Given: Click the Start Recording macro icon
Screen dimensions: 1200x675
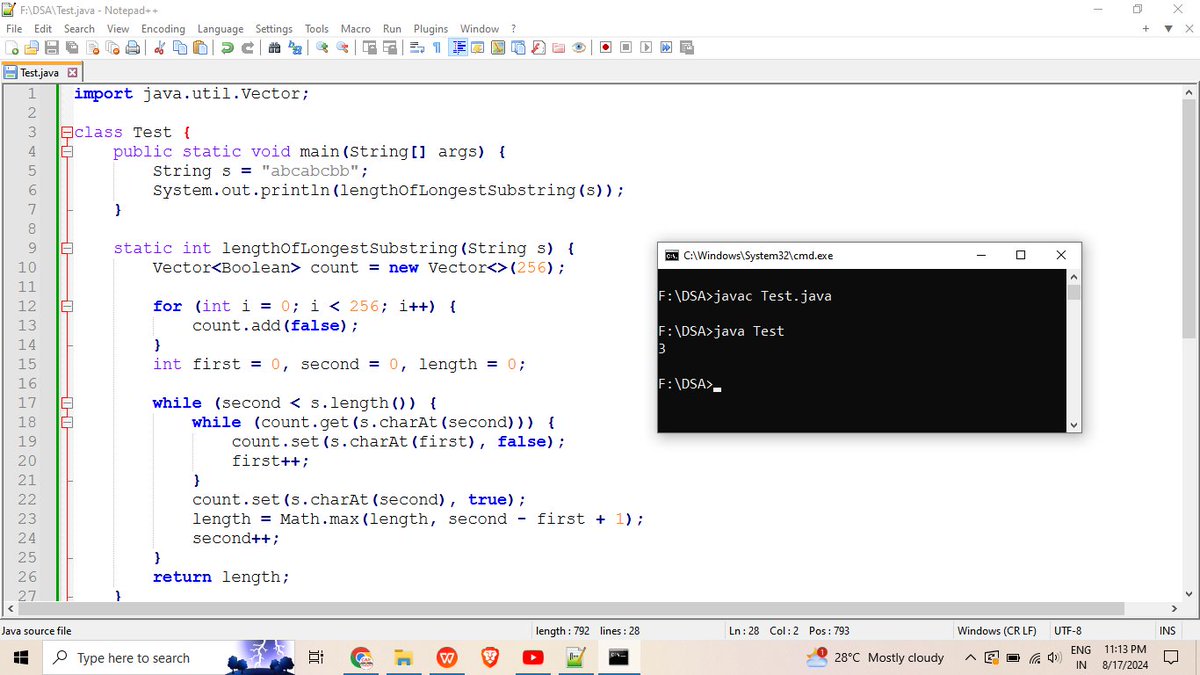Looking at the screenshot, I should pyautogui.click(x=605, y=48).
